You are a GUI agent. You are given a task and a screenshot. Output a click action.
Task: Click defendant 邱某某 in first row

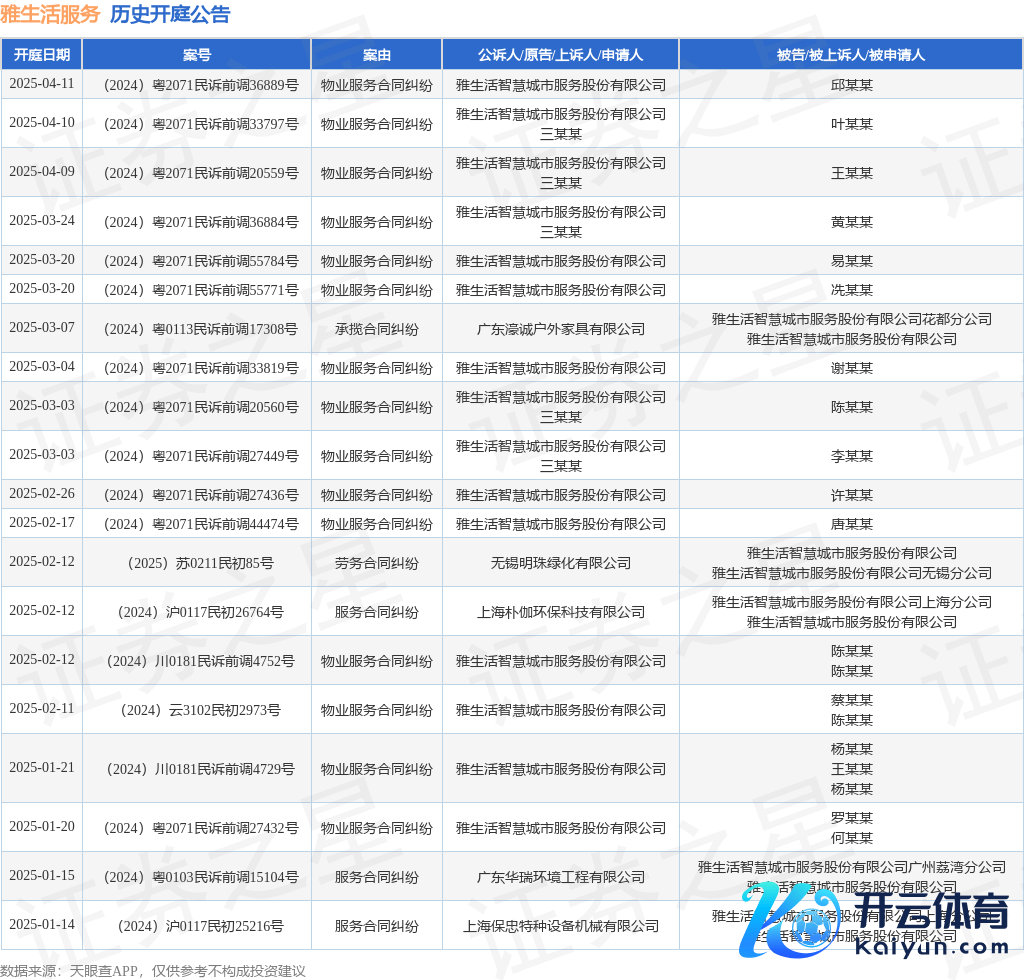(851, 85)
